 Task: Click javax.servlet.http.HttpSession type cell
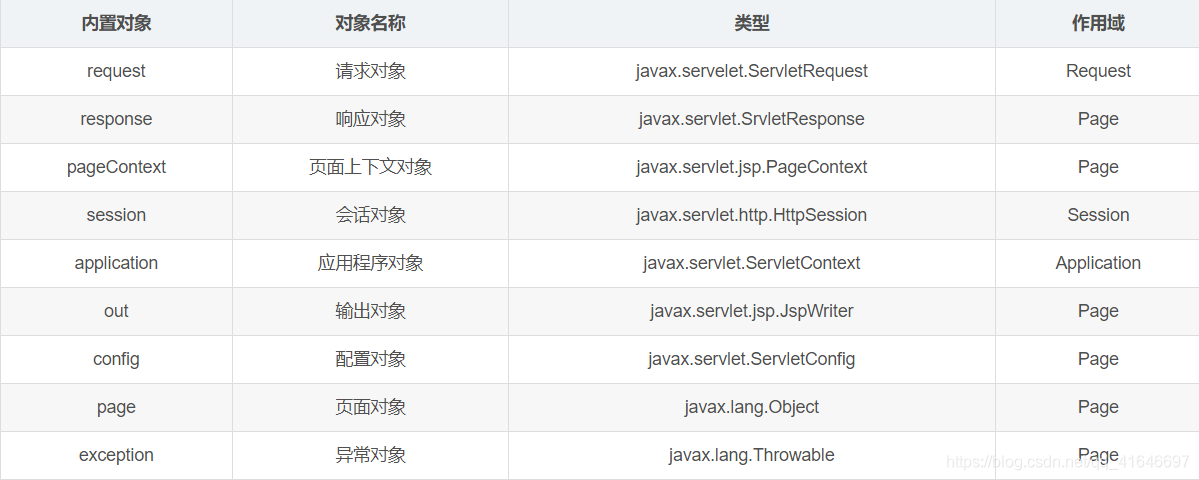click(x=752, y=216)
